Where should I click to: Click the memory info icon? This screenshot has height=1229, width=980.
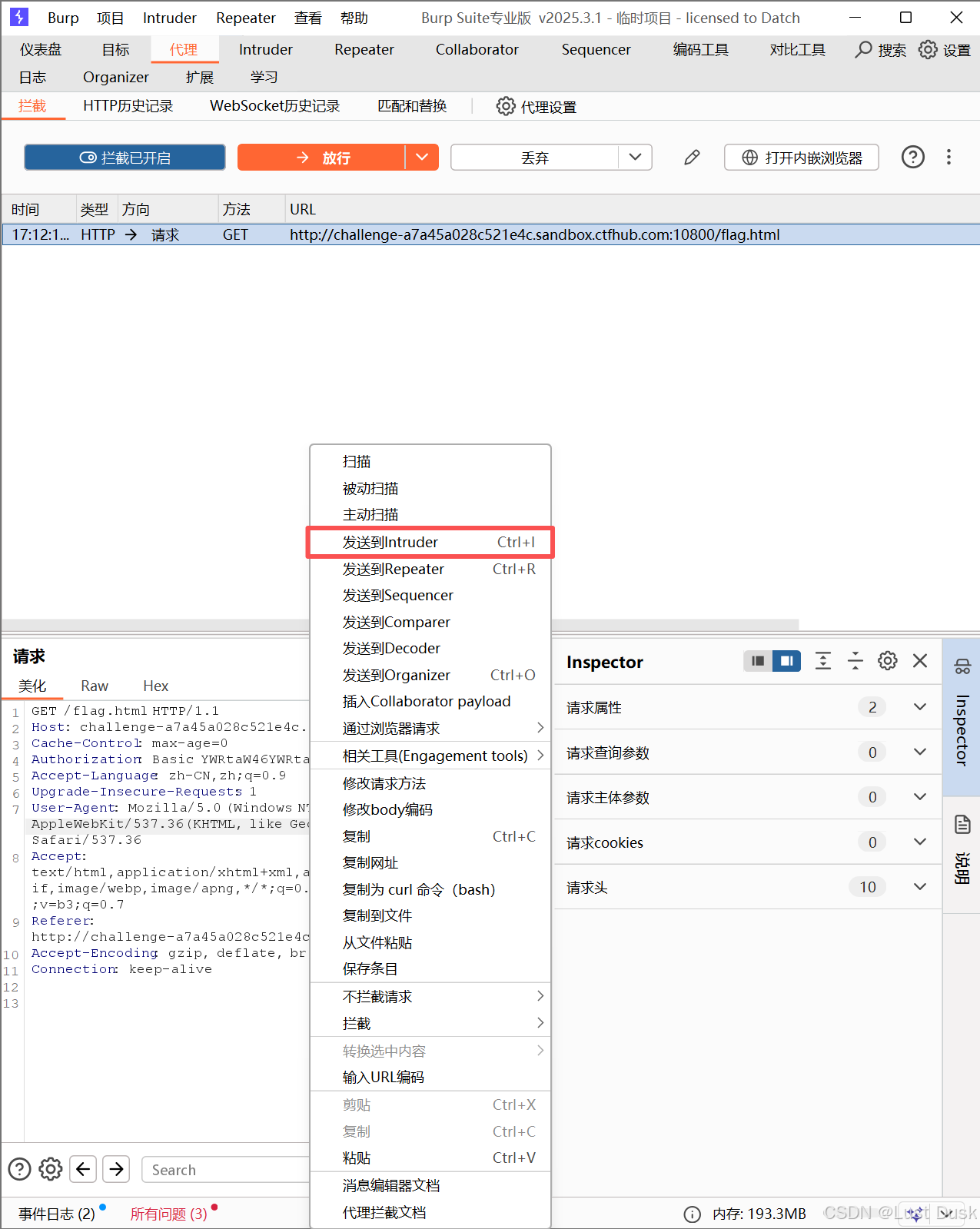[693, 1214]
